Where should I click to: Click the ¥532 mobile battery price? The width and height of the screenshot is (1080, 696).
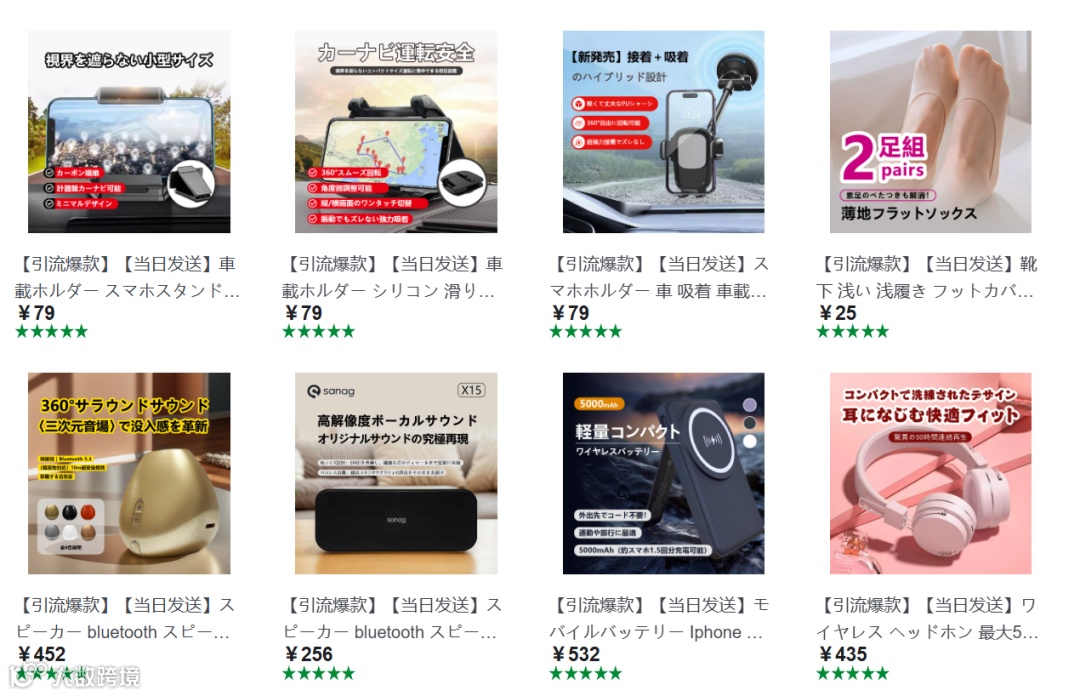click(575, 654)
